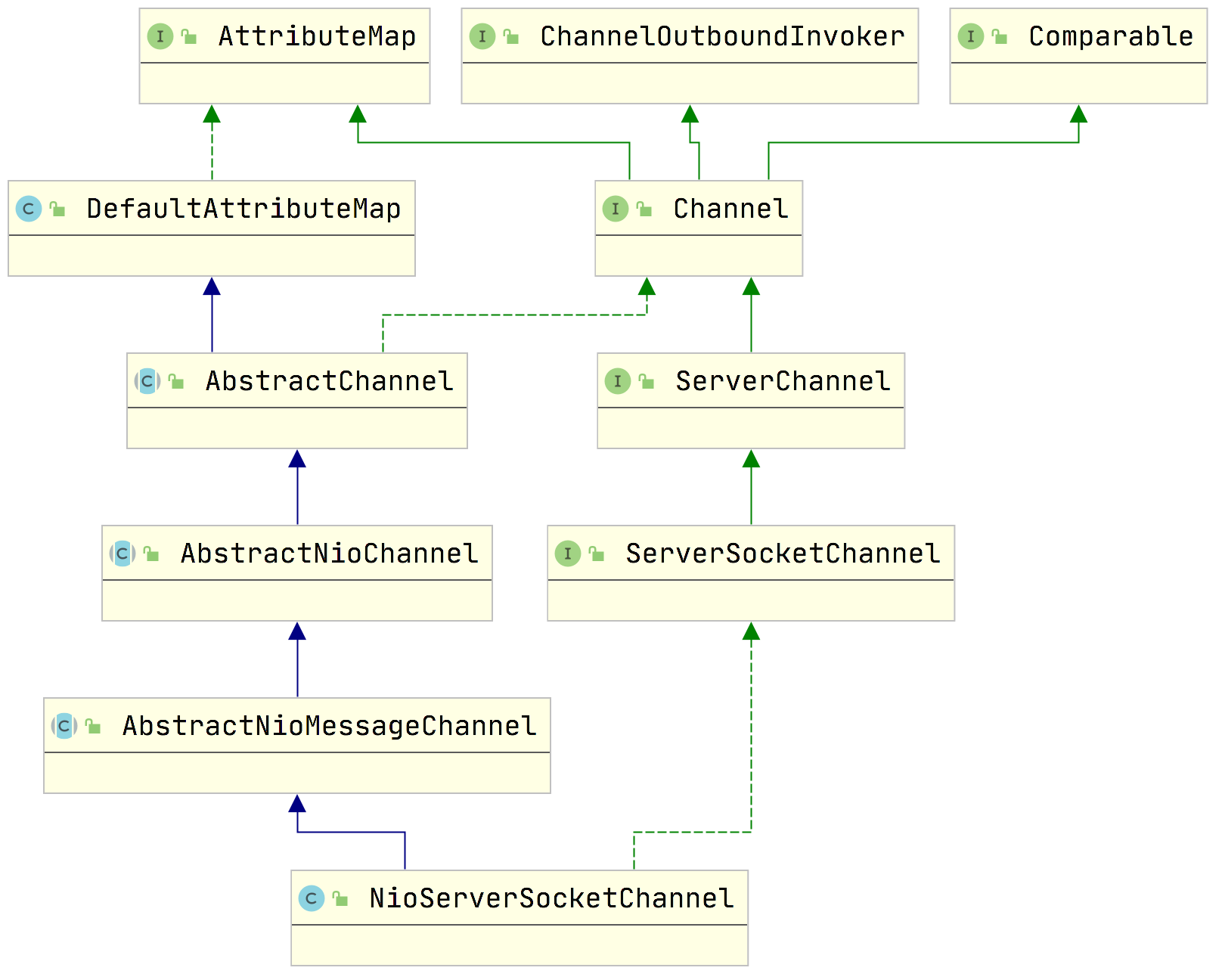Image resolution: width=1222 pixels, height=980 pixels.
Task: Select the Channel interface node title
Action: click(x=731, y=209)
